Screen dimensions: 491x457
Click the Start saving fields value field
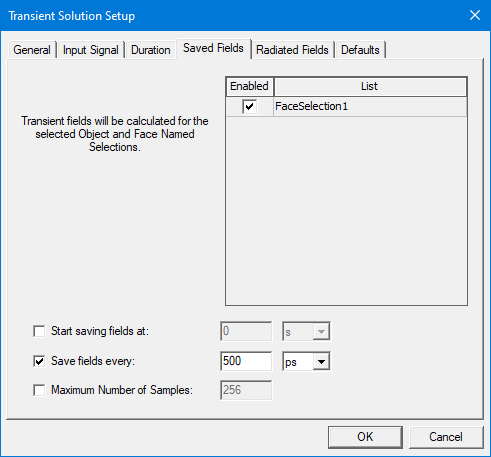coord(246,331)
